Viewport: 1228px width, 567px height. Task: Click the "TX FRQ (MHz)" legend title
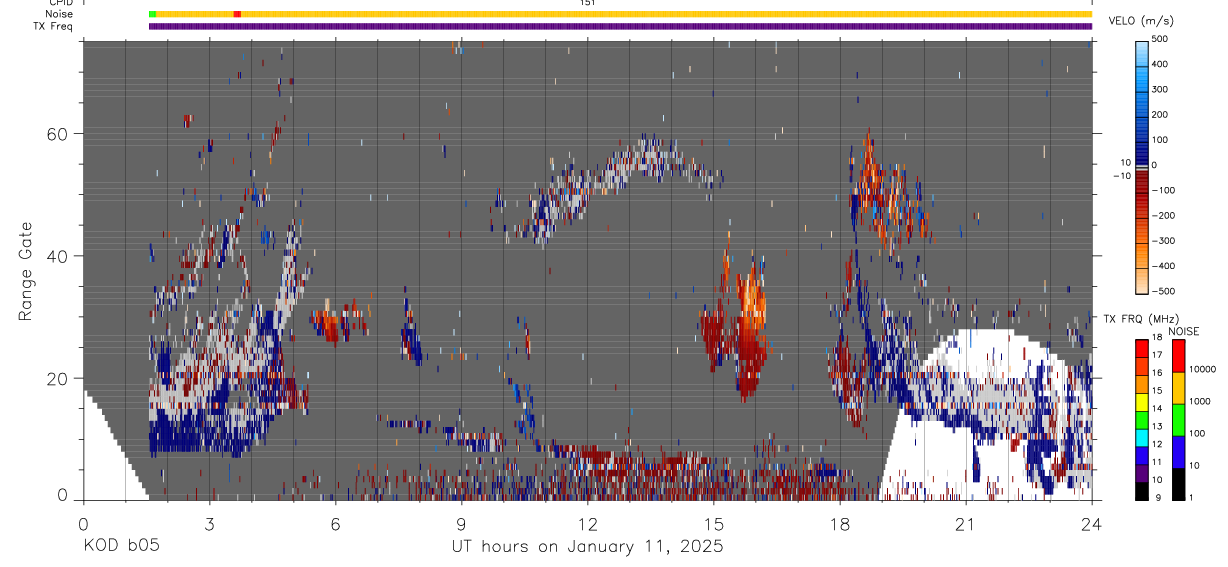click(1143, 319)
